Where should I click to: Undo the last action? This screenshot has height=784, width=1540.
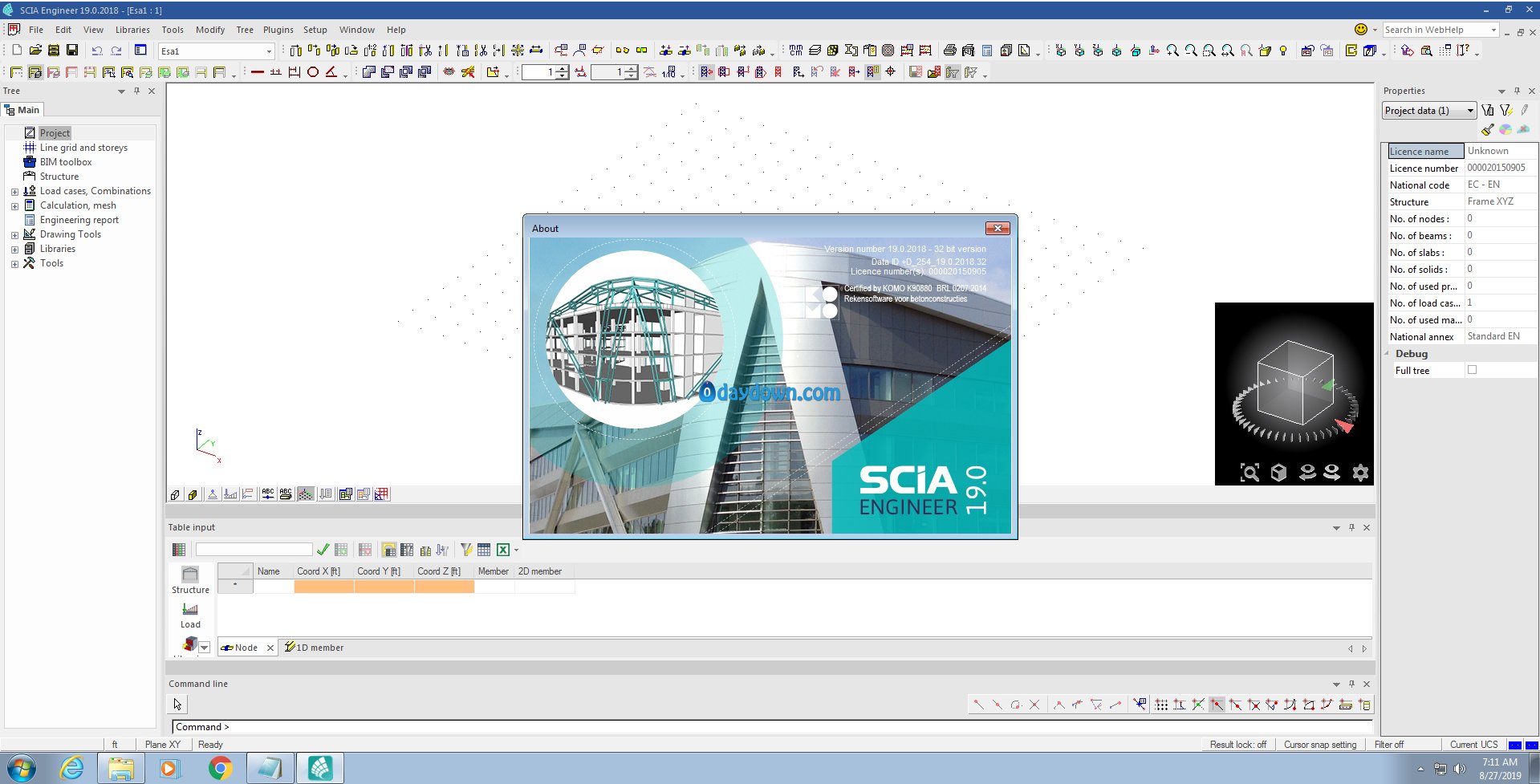[x=97, y=50]
